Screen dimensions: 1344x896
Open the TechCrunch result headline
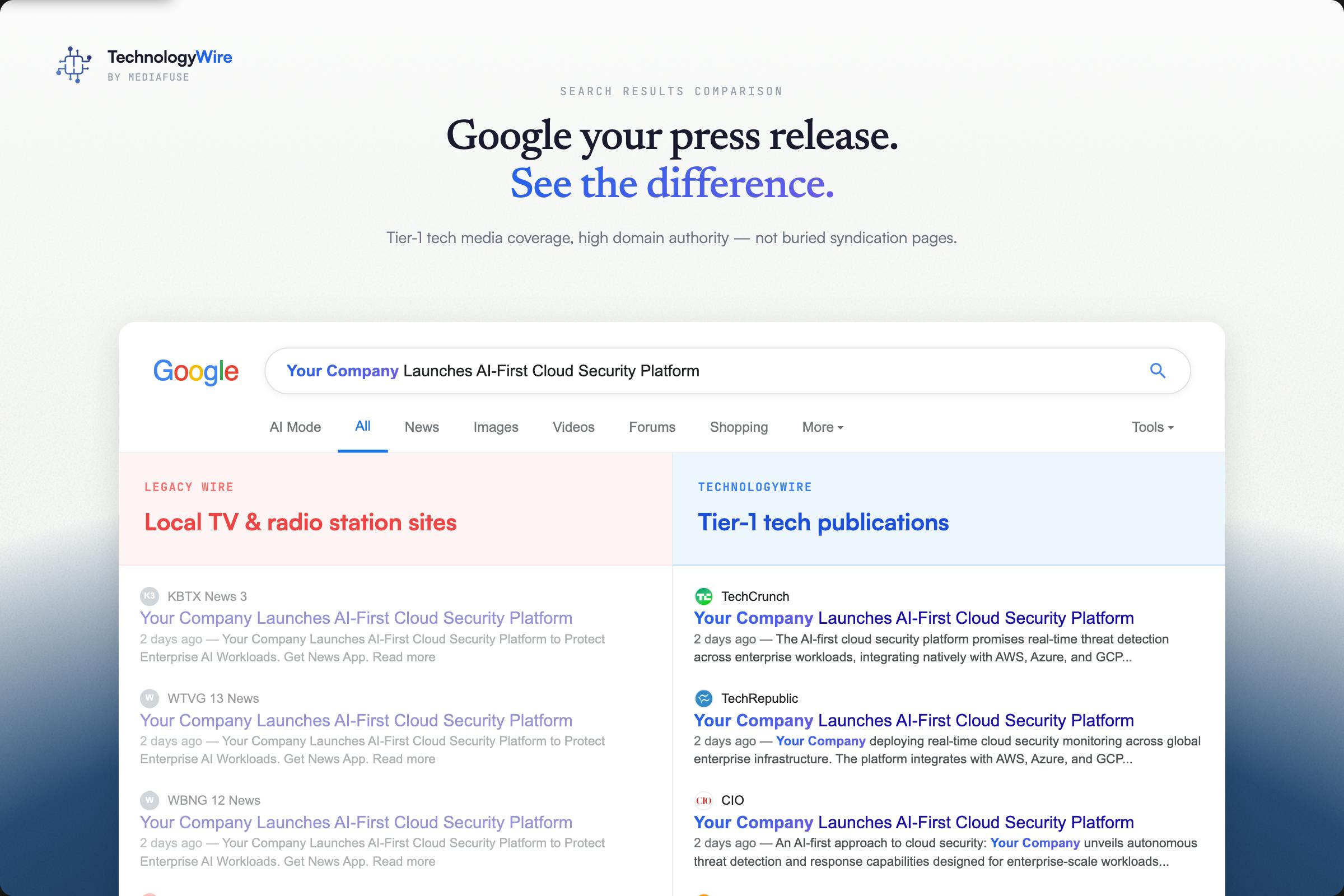tap(914, 618)
